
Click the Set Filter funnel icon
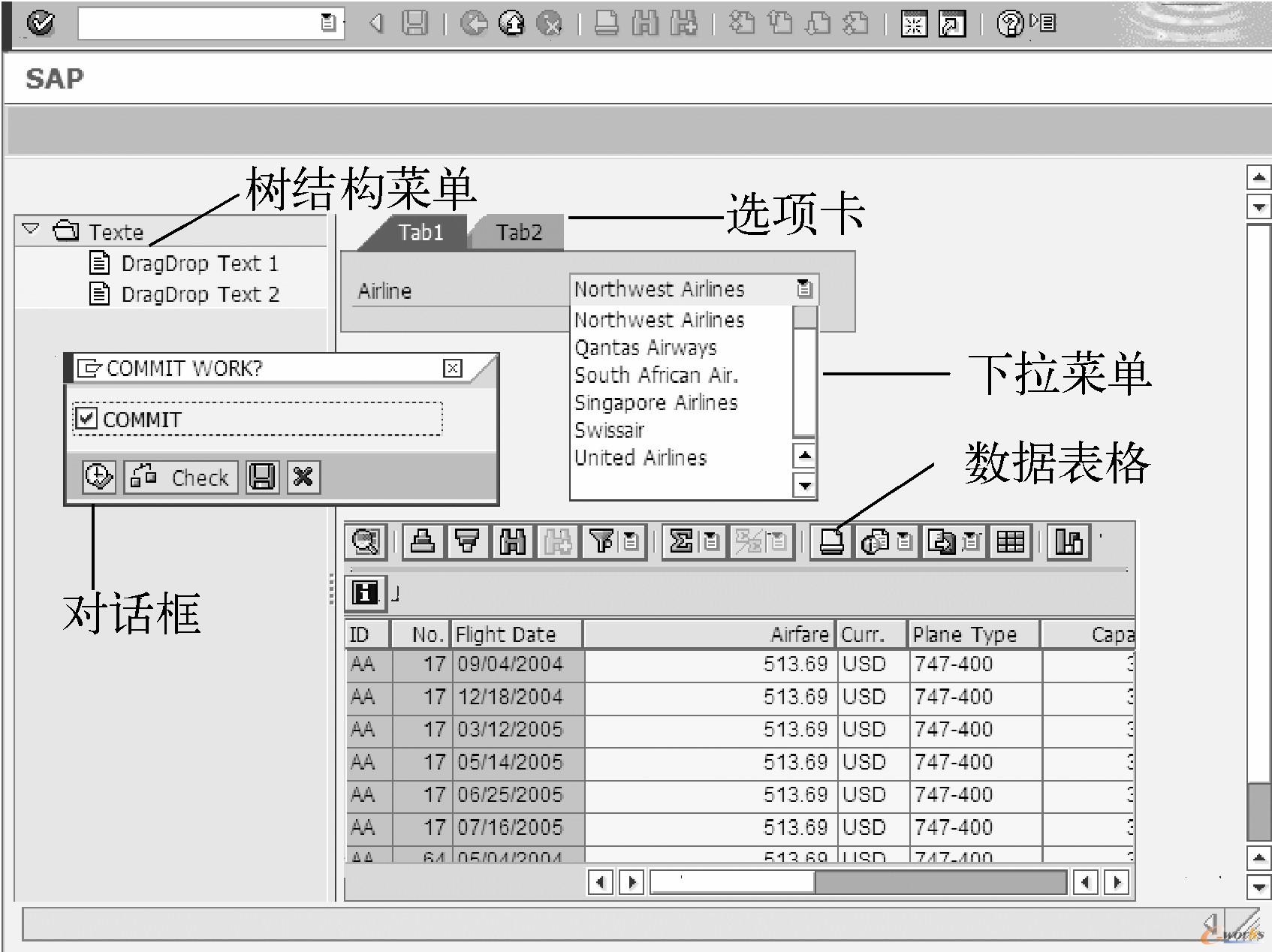pyautogui.click(x=601, y=542)
